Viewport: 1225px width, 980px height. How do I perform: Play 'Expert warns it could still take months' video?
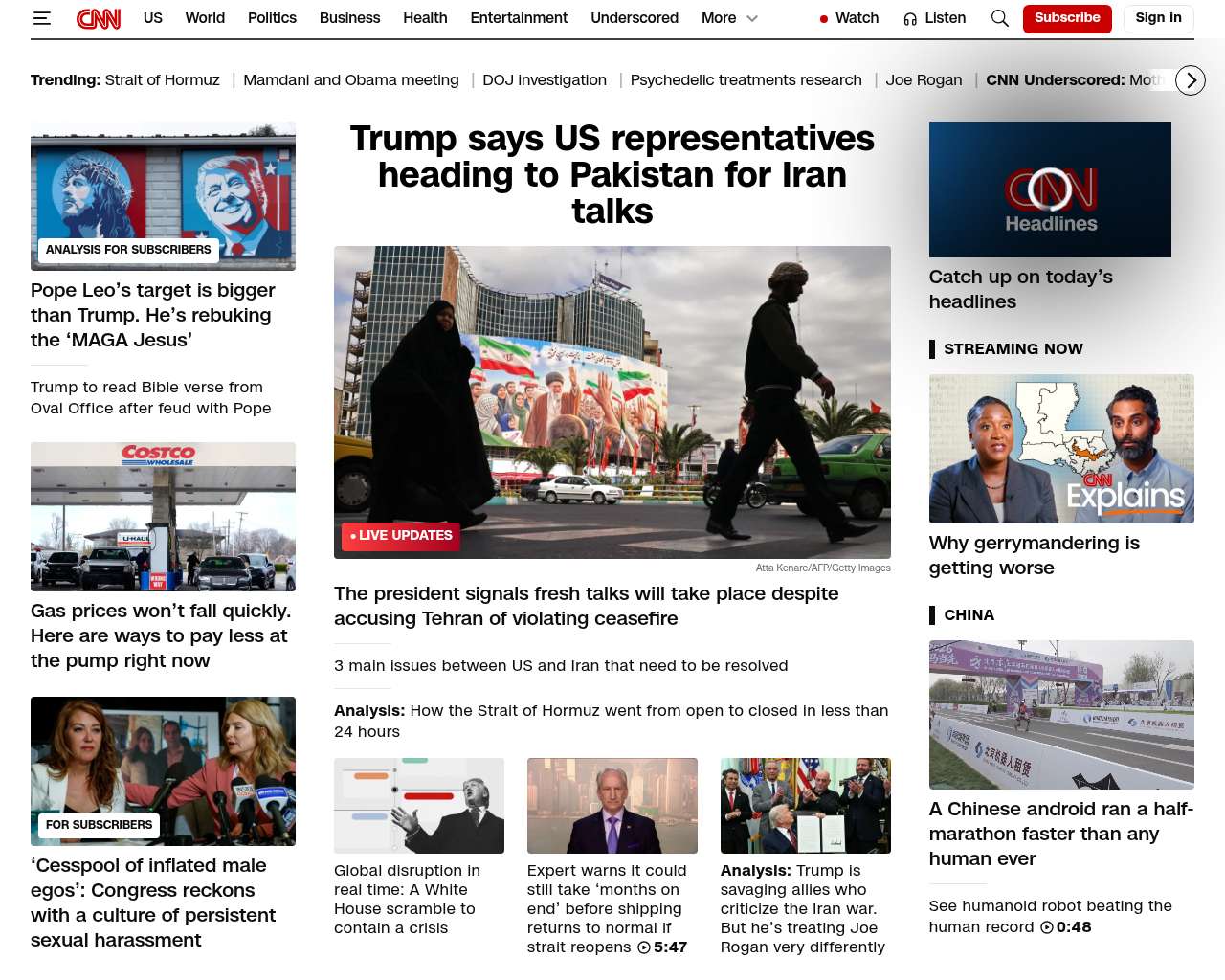tap(608, 909)
